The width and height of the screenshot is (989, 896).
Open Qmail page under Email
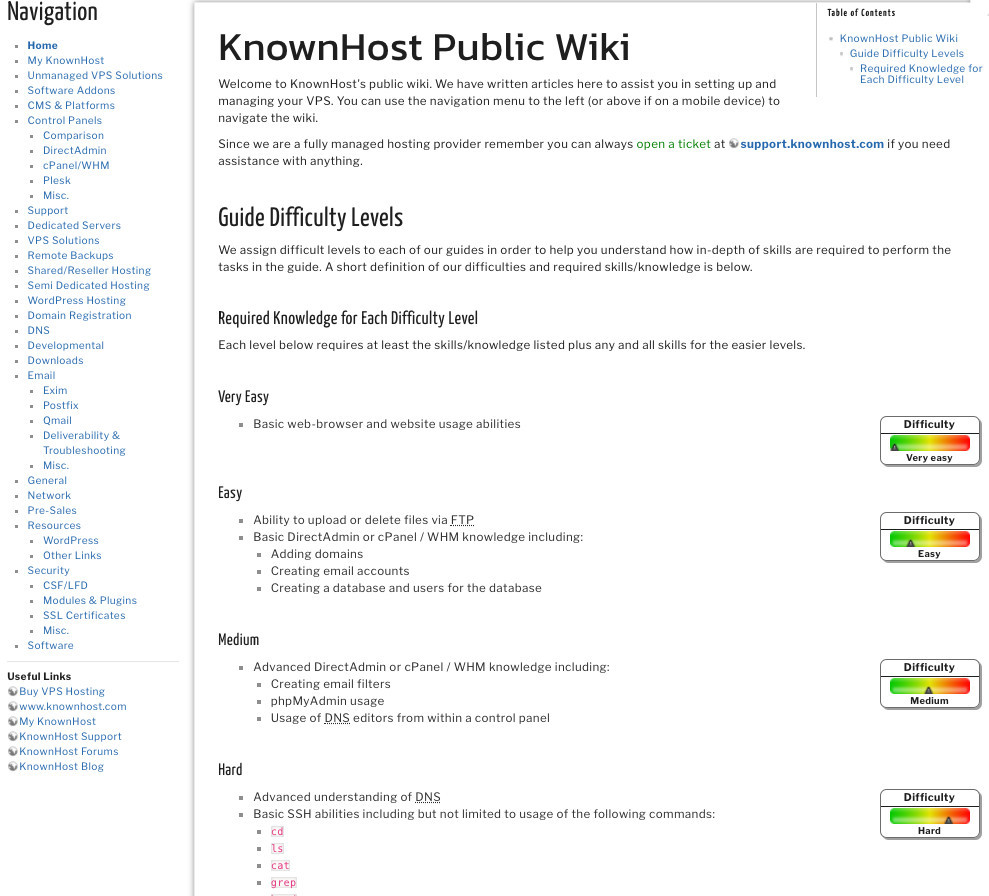click(x=57, y=421)
